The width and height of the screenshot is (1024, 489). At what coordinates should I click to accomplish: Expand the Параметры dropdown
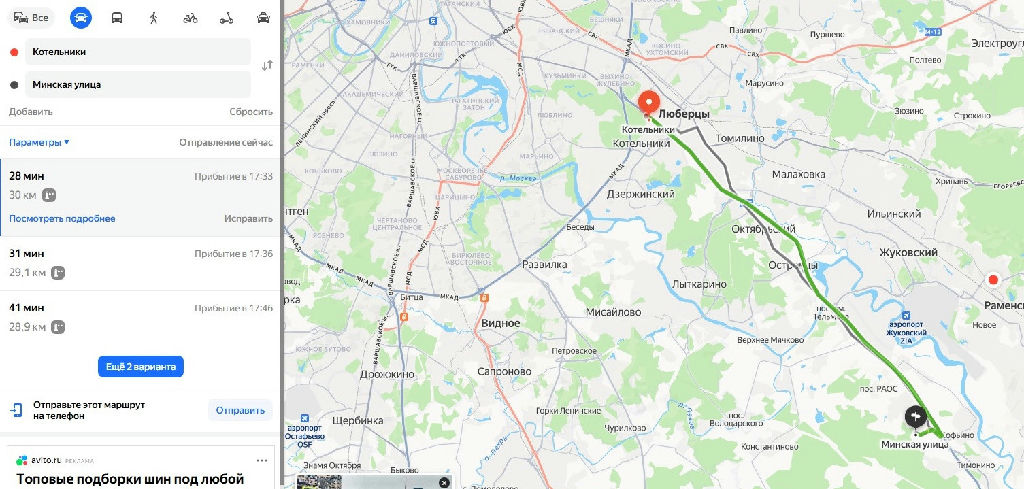[39, 142]
